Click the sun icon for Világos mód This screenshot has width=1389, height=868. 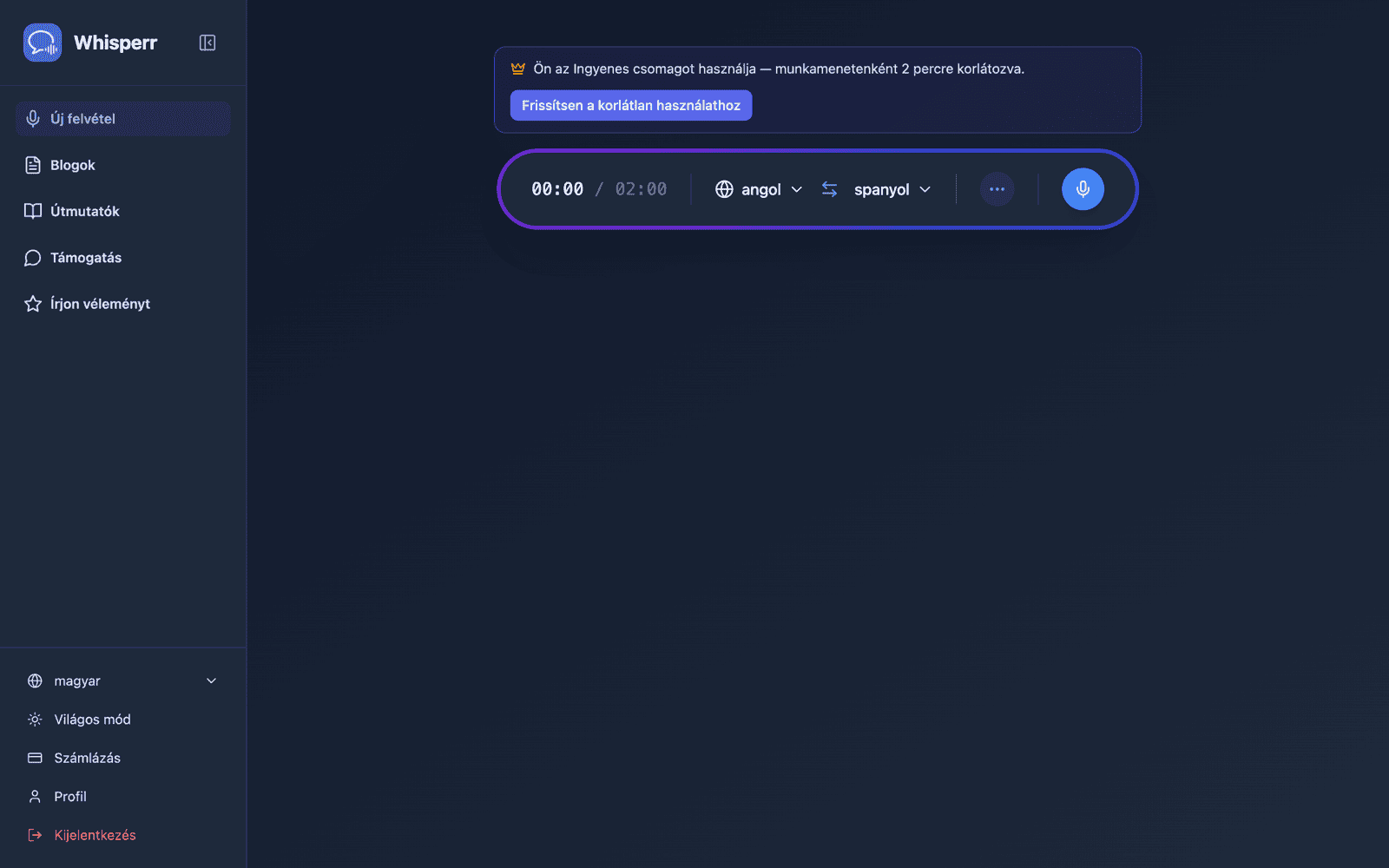coord(35,720)
